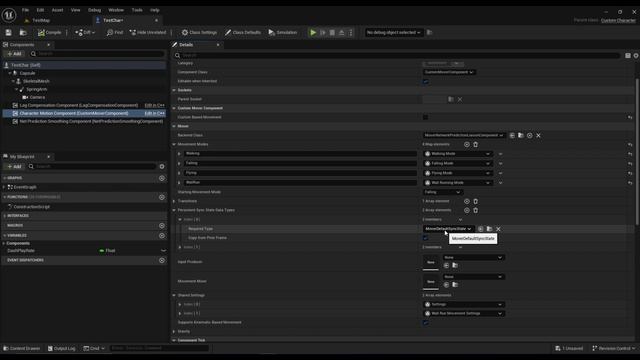Image resolution: width=640 pixels, height=360 pixels.
Task: Open the Required Type dropdown
Action: [448, 229]
